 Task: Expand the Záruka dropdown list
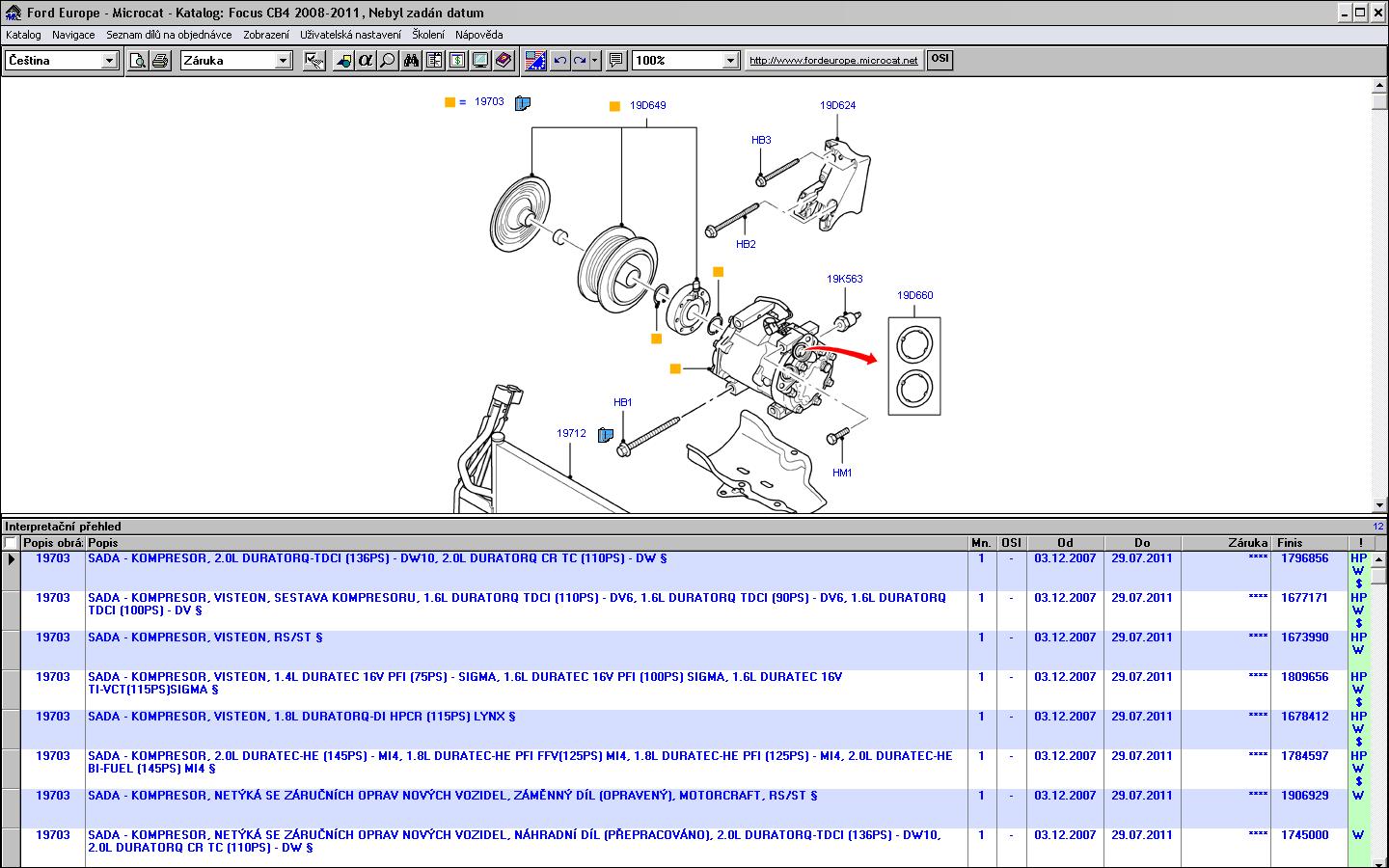283,61
